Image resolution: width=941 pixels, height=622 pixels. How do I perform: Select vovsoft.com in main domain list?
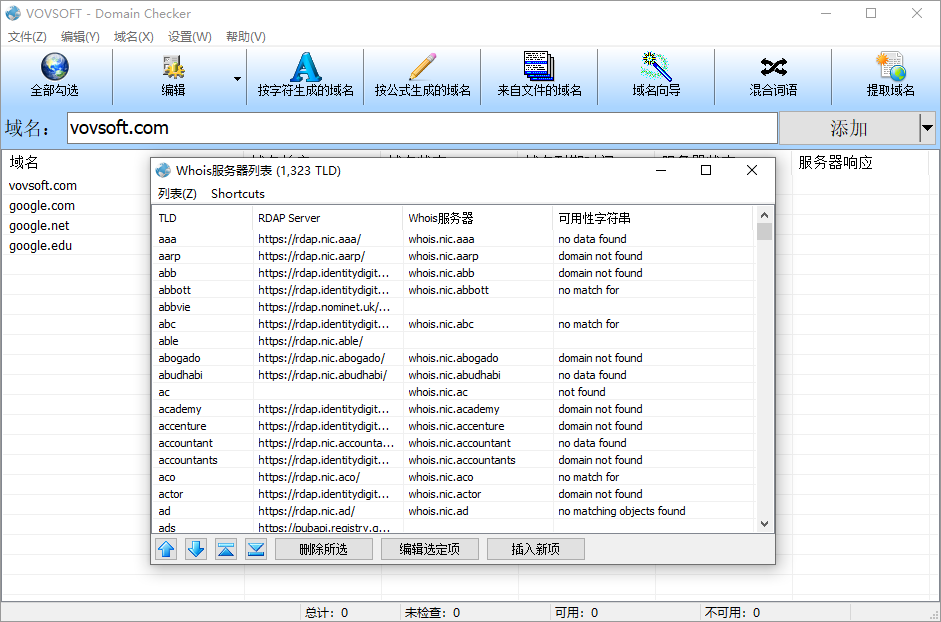43,186
